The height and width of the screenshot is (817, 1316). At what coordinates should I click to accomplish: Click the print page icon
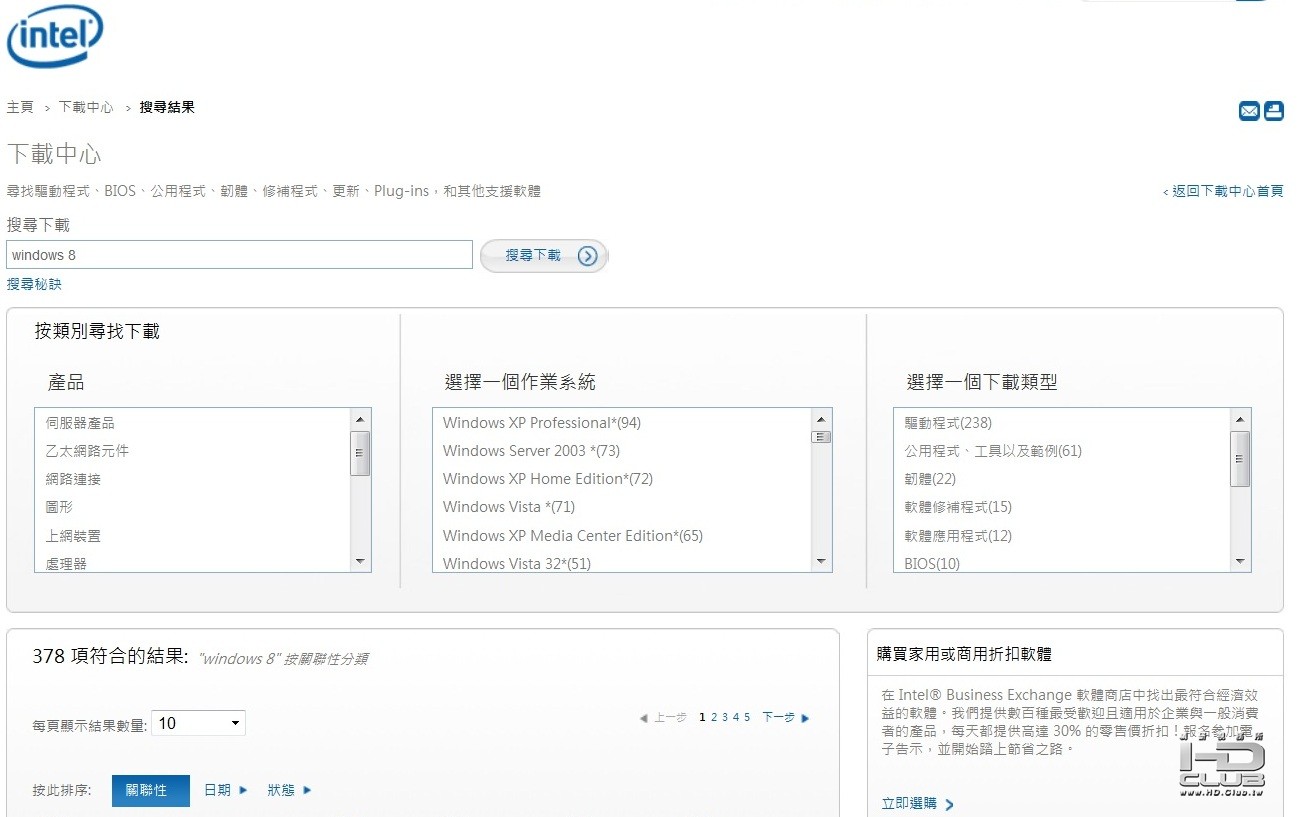pos(1274,111)
